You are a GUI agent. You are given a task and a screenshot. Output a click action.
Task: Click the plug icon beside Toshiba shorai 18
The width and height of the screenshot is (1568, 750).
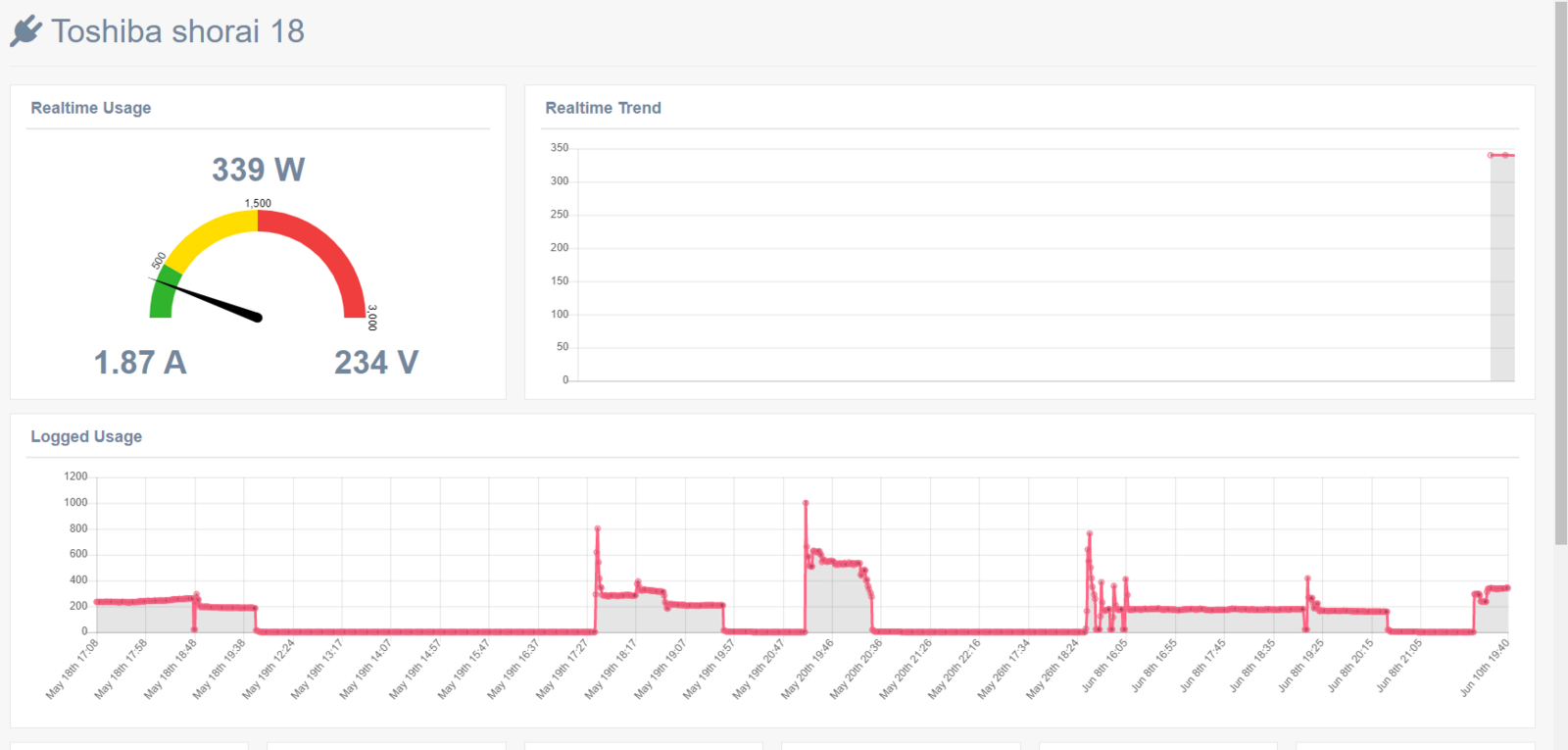(x=26, y=30)
